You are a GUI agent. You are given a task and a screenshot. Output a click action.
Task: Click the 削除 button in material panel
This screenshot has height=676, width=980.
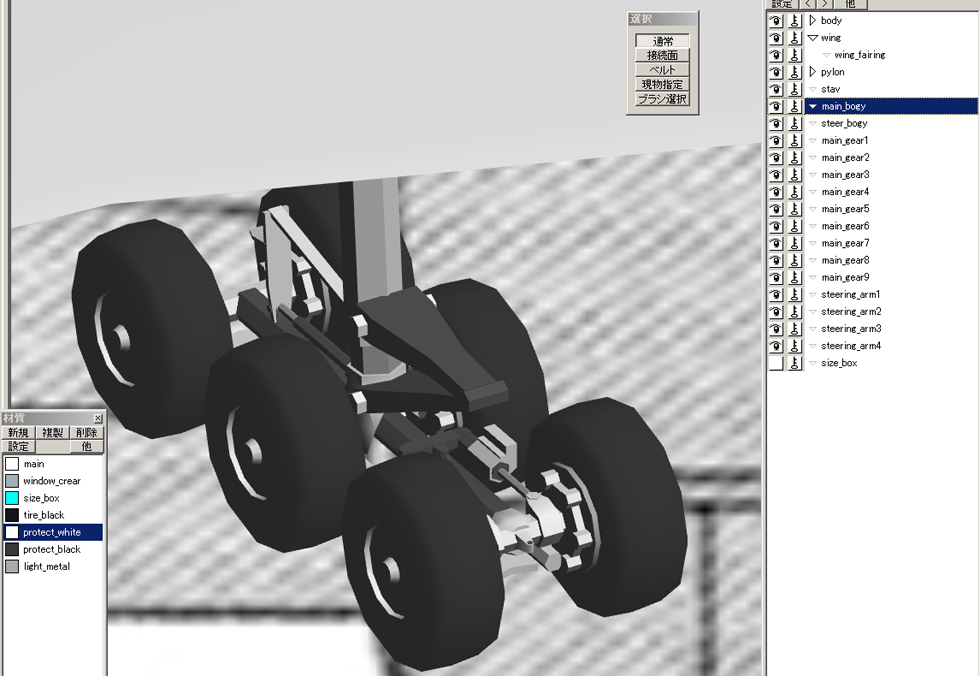87,433
